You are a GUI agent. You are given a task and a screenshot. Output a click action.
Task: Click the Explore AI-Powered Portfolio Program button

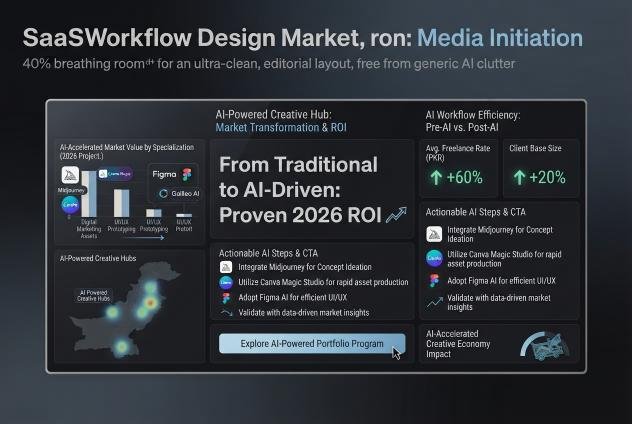tap(312, 343)
